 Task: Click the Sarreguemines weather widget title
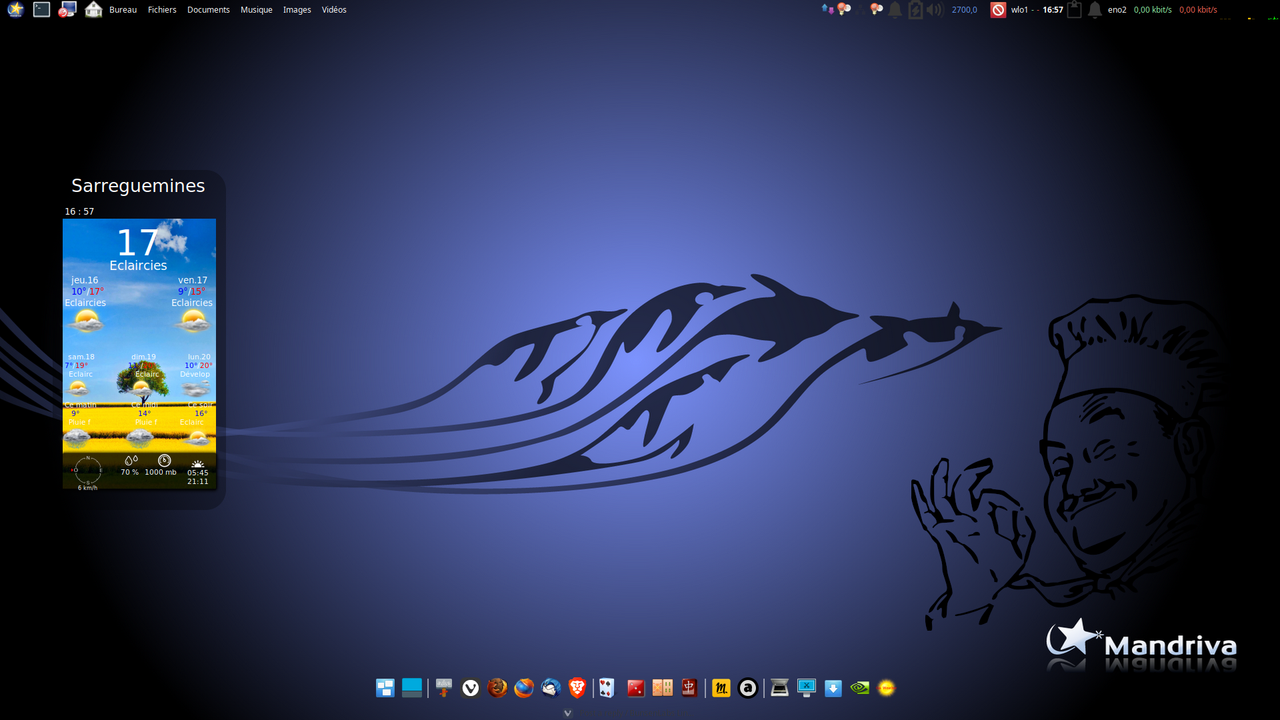[138, 185]
